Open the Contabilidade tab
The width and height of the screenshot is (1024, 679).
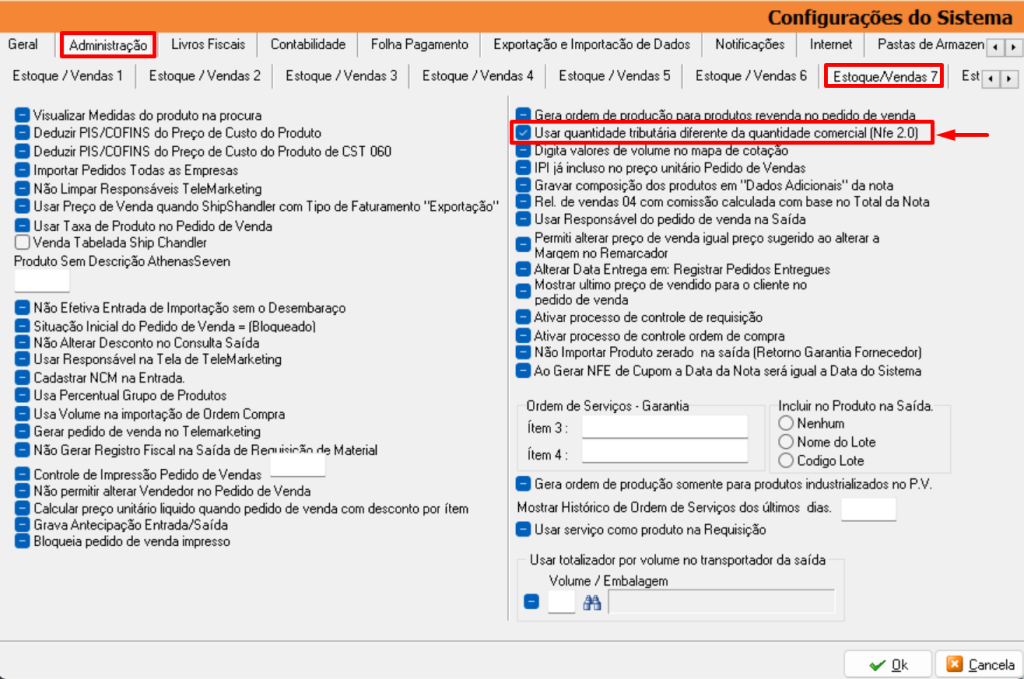308,44
